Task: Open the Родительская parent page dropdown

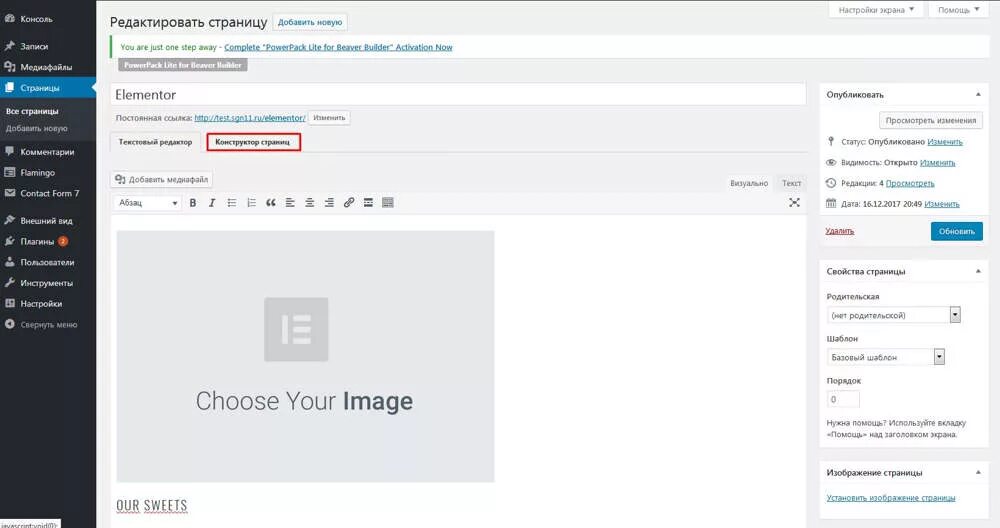Action: coord(893,315)
